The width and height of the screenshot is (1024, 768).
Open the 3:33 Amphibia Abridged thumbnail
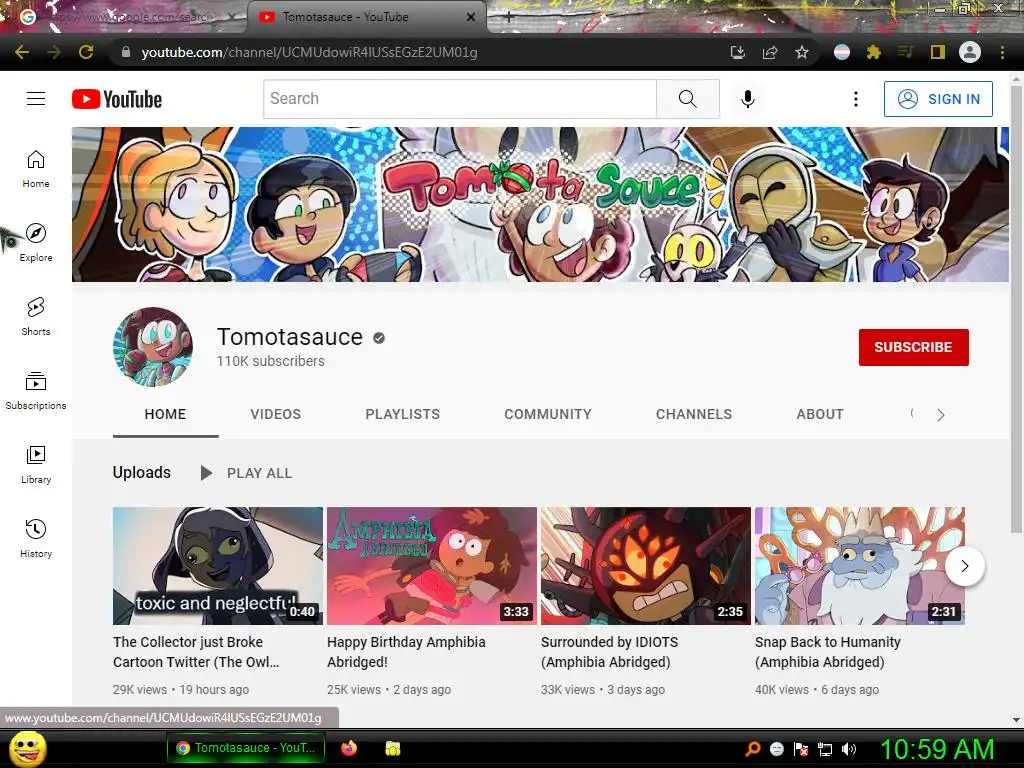[x=432, y=566]
